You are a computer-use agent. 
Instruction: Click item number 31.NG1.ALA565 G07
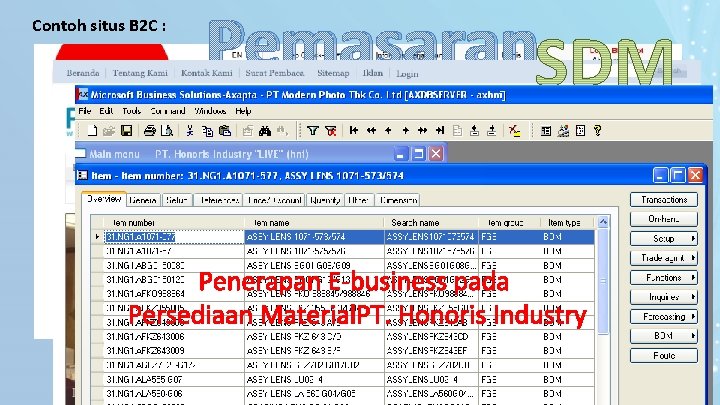click(174, 379)
